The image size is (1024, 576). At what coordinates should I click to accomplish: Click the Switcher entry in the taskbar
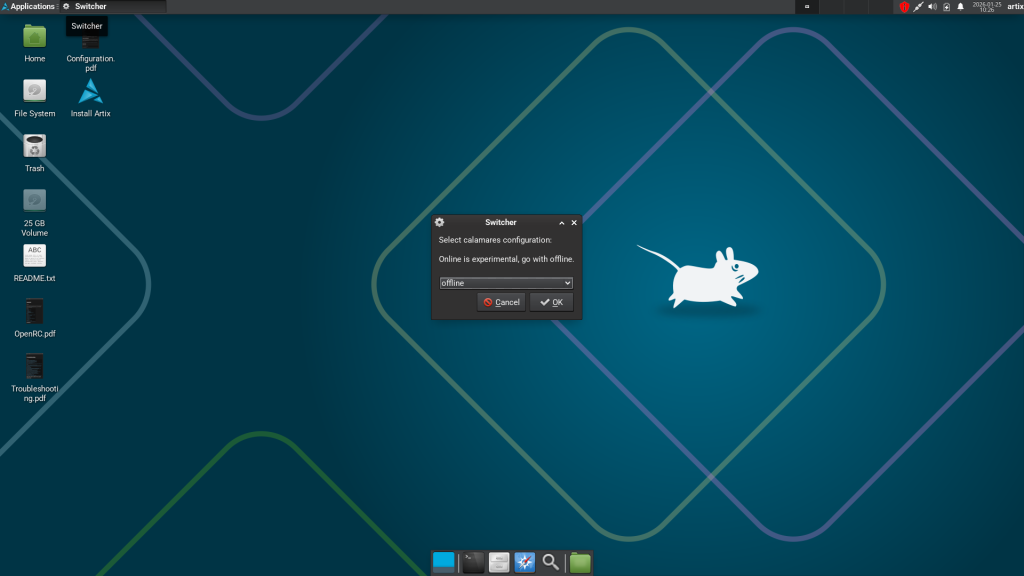(88, 6)
